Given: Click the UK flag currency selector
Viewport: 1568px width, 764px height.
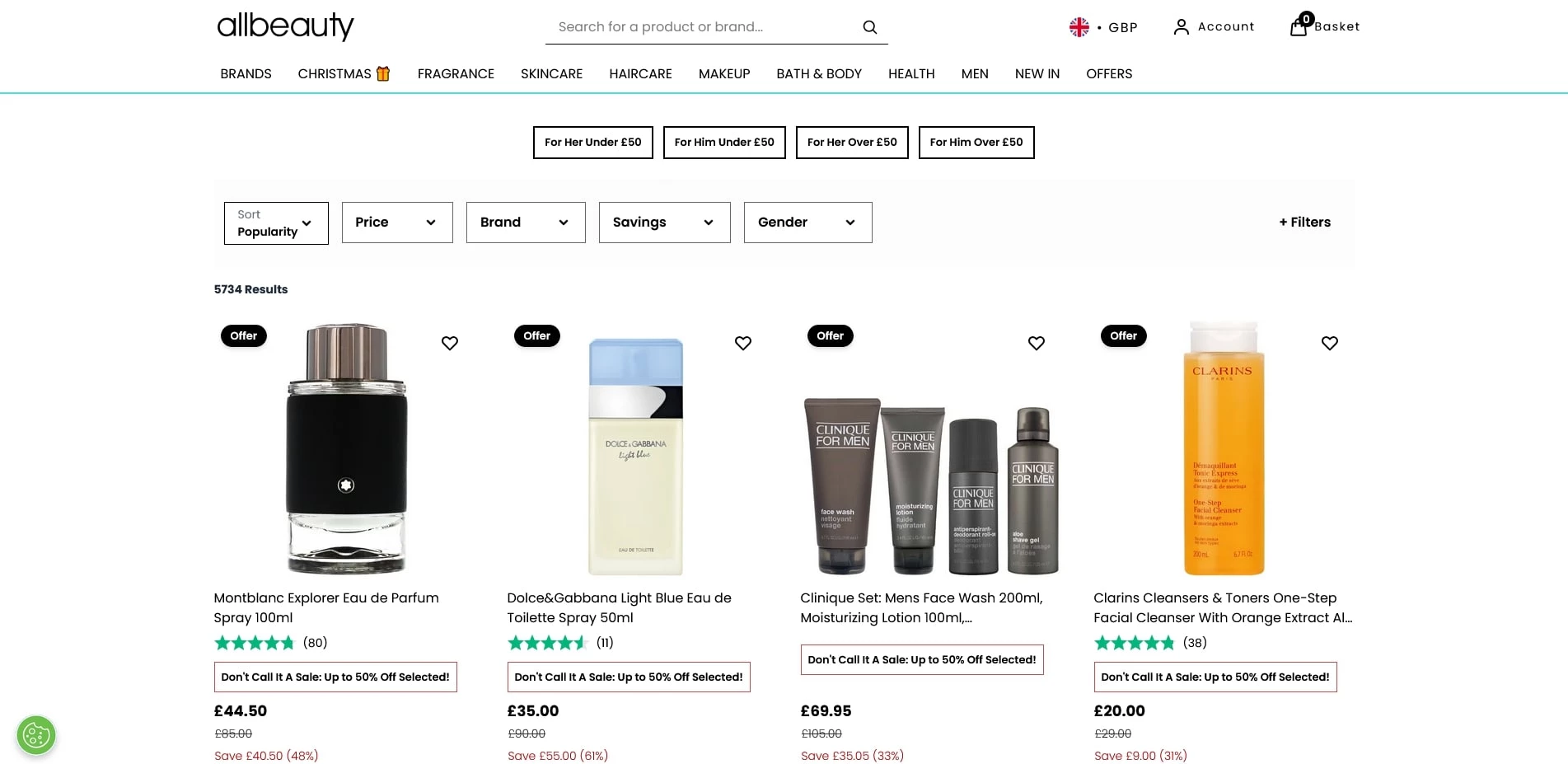Looking at the screenshot, I should coord(1079,27).
